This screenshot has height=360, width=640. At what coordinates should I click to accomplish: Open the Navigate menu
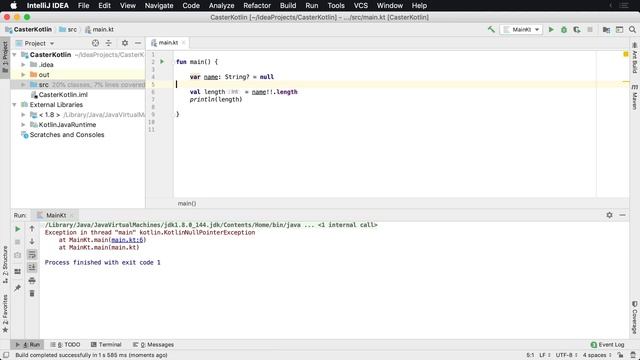(159, 5)
